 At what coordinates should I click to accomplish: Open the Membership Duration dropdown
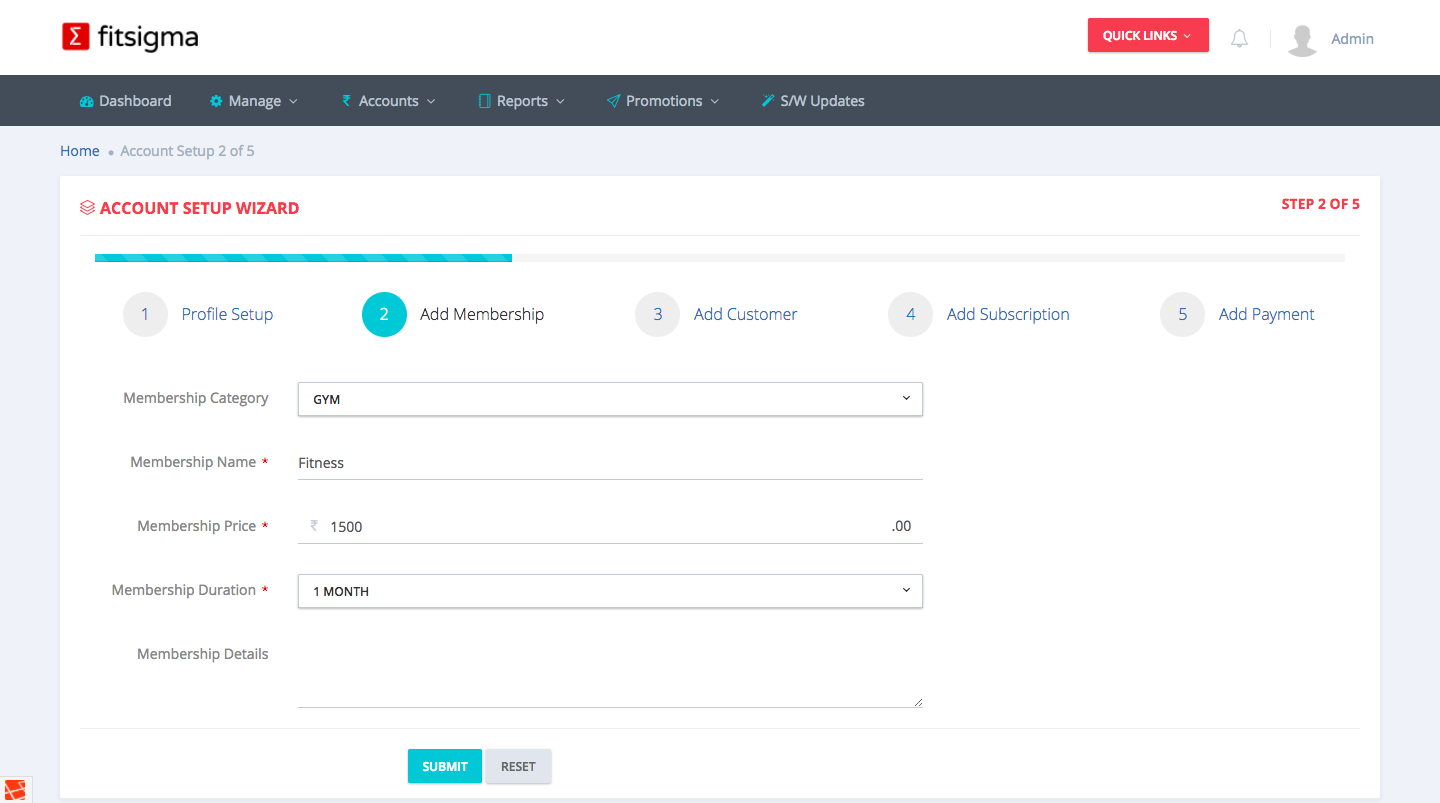point(610,591)
